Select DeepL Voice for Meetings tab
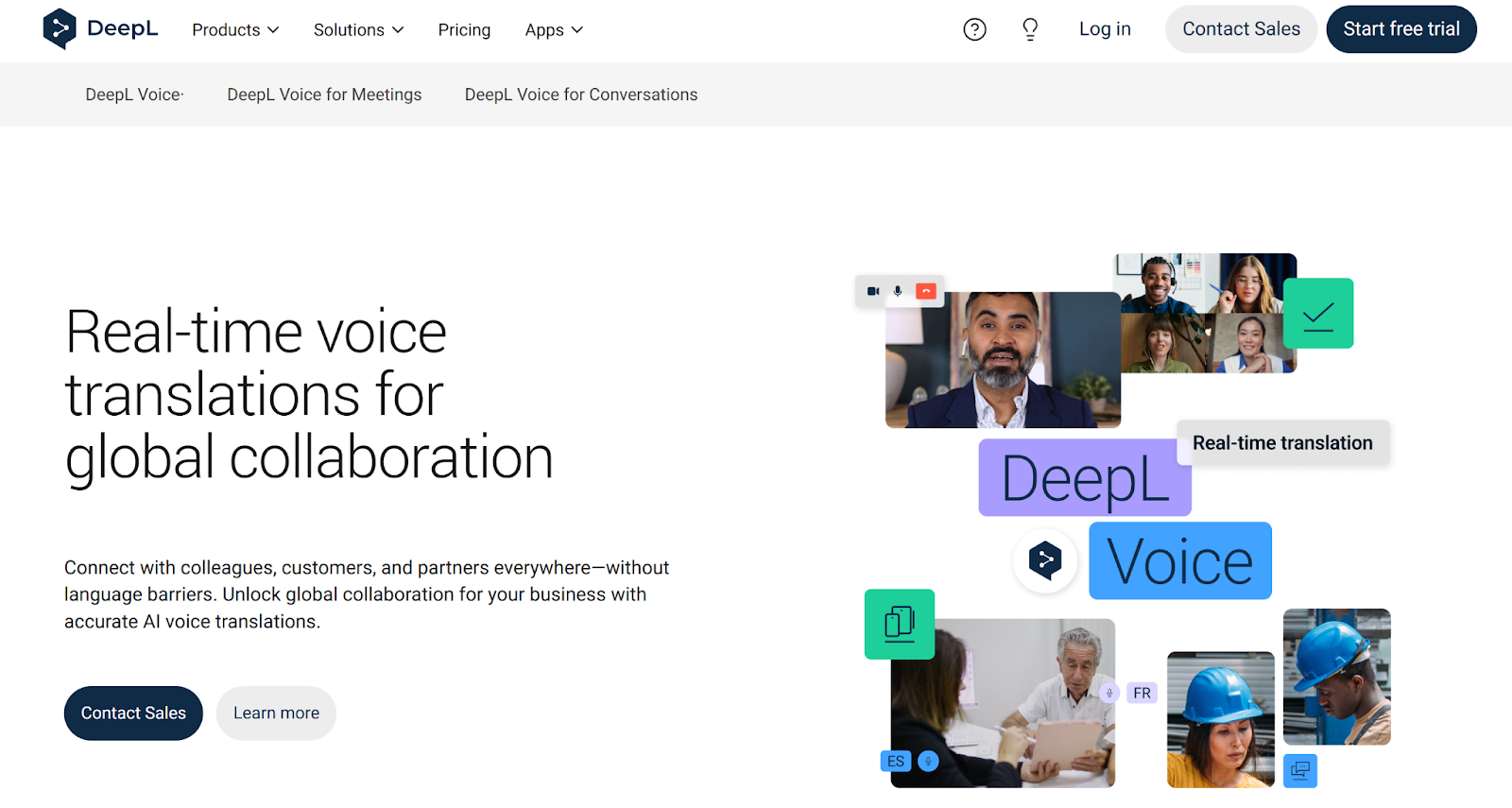 click(x=324, y=95)
